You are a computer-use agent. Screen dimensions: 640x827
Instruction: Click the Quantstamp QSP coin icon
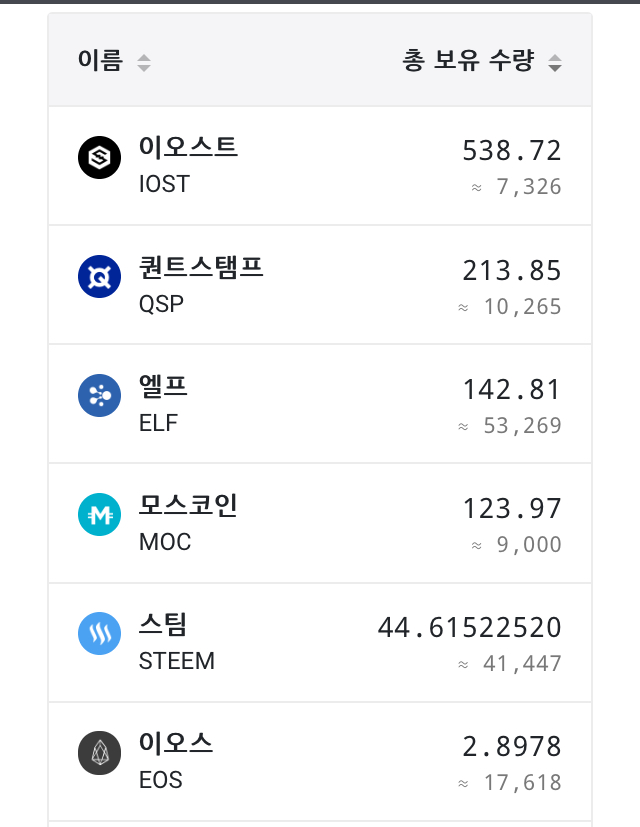click(x=99, y=276)
